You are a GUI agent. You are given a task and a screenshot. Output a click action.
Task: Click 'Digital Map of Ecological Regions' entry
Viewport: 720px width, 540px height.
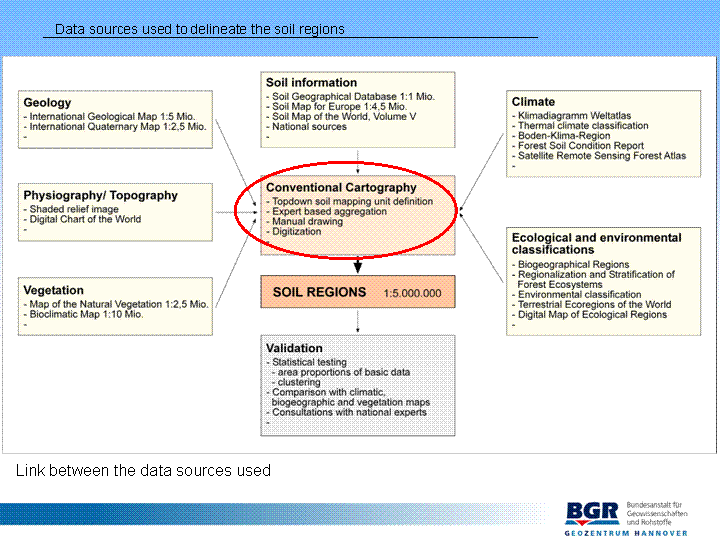(592, 315)
